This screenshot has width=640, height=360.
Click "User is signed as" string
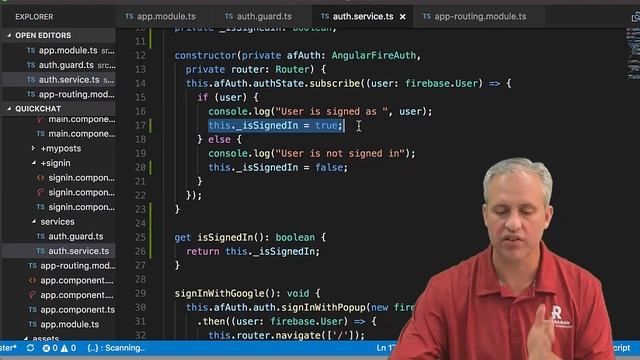[331, 111]
